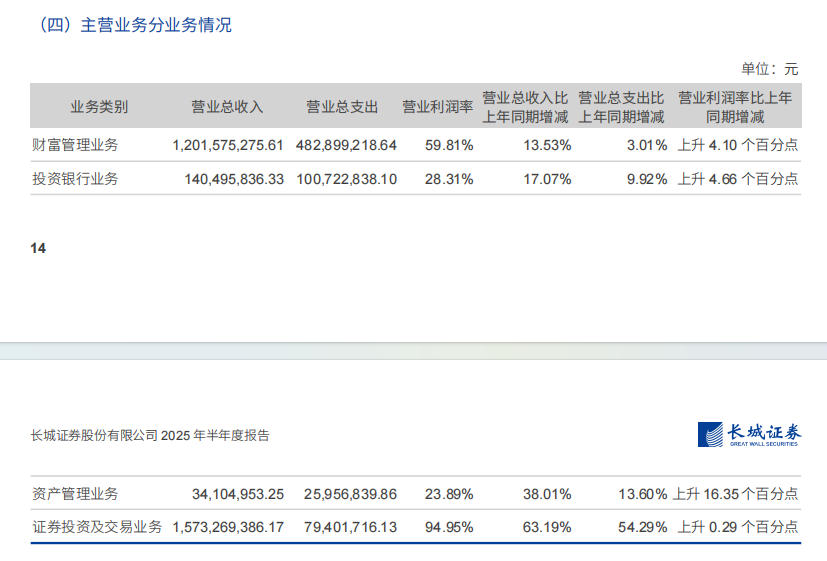The height and width of the screenshot is (561, 827).
Task: Click the page number 14
Action: (38, 248)
